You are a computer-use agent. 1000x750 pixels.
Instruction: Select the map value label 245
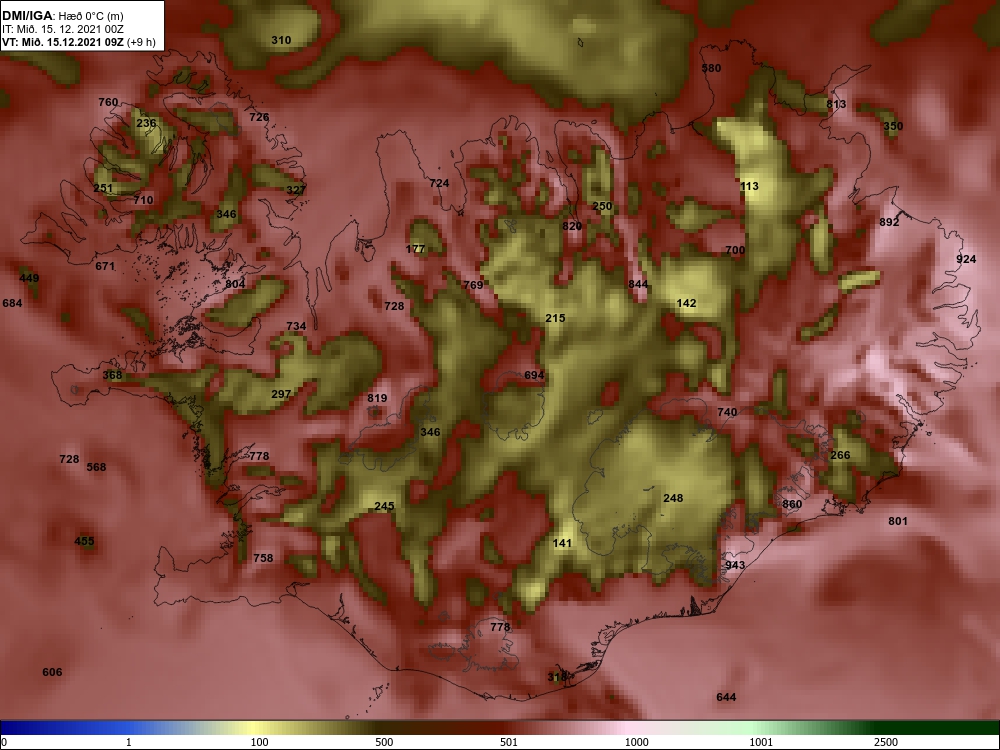pos(385,506)
